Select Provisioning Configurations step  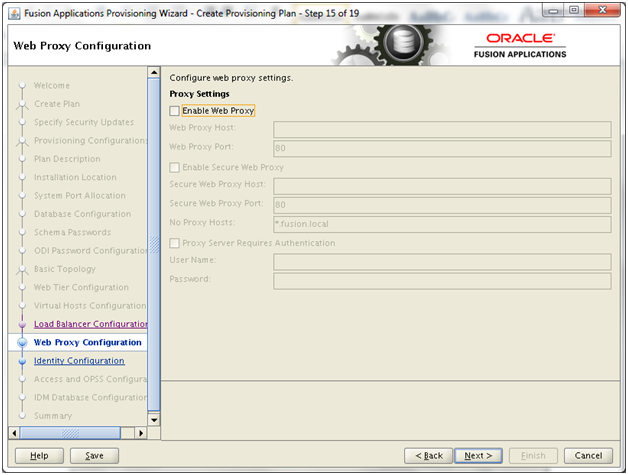[91, 141]
